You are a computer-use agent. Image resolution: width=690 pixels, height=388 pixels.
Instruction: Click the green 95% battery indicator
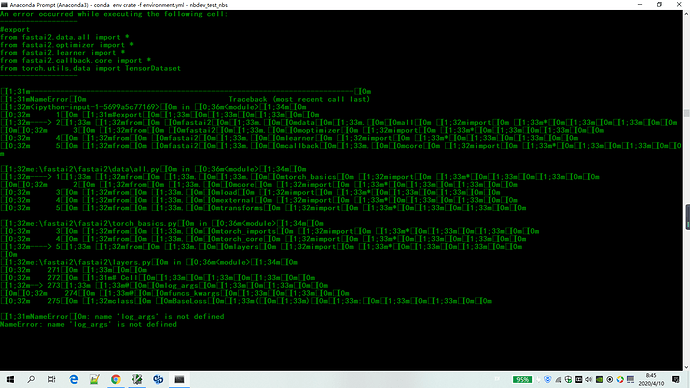point(522,380)
